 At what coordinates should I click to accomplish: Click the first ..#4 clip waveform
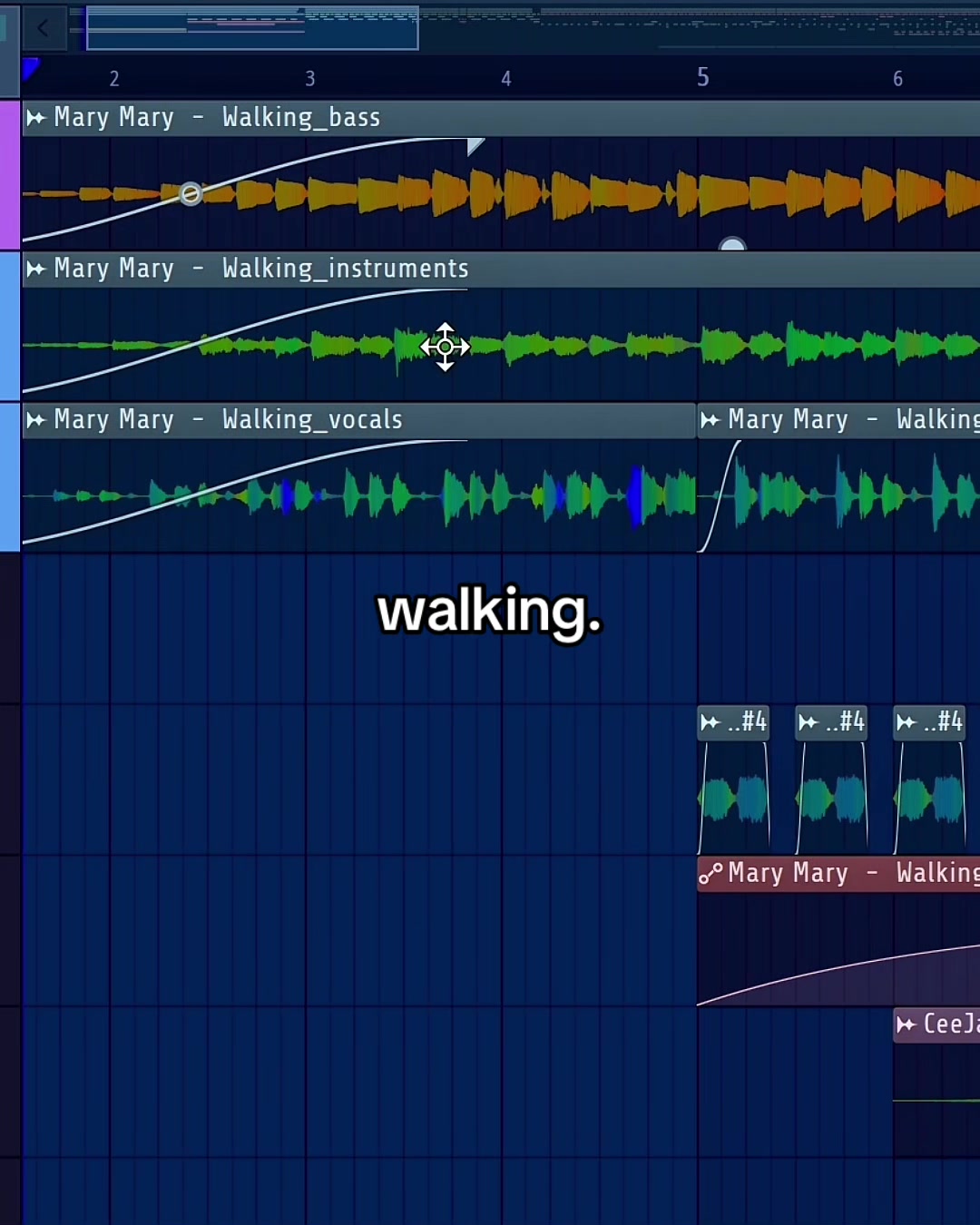click(733, 799)
